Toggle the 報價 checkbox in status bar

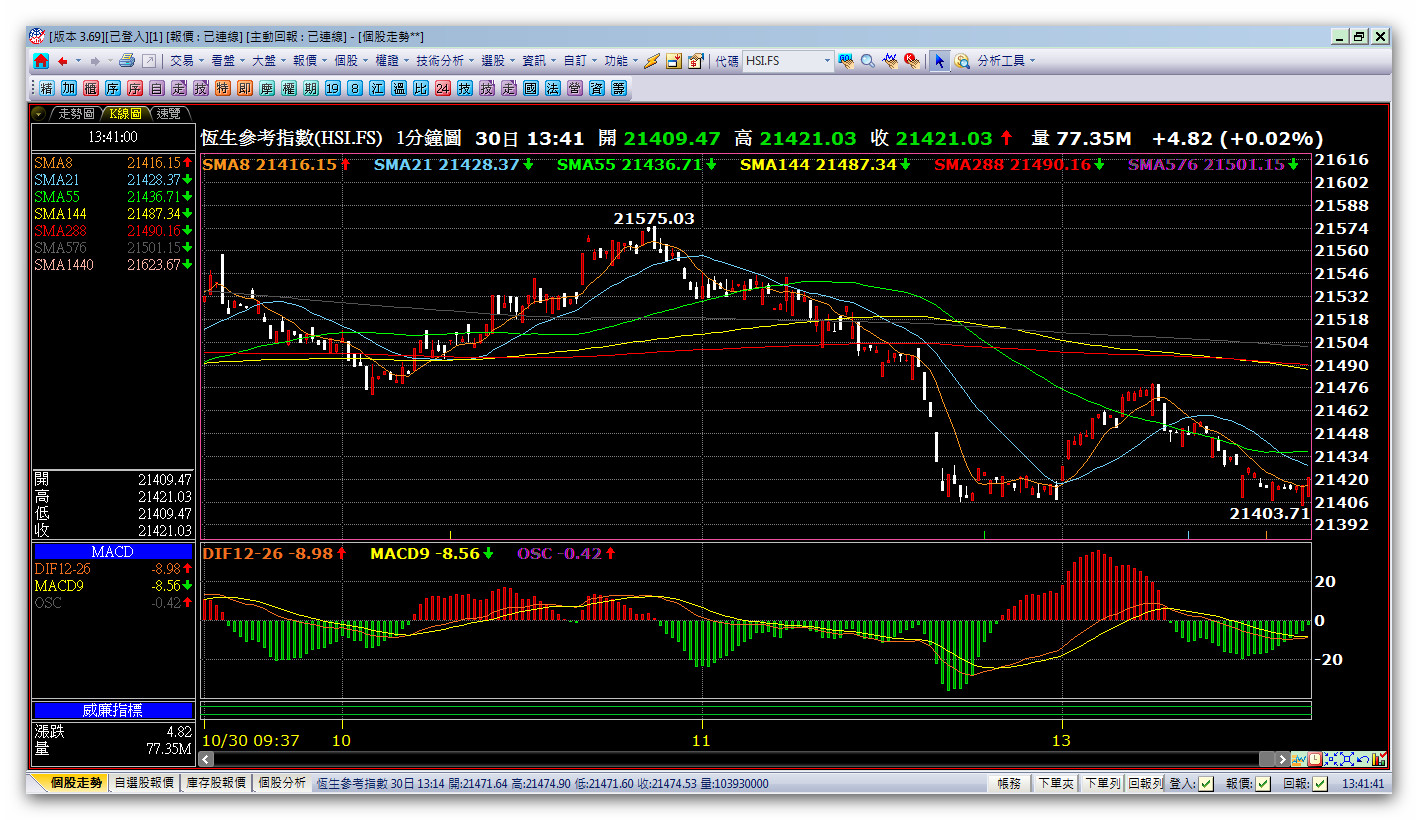[x=1263, y=784]
